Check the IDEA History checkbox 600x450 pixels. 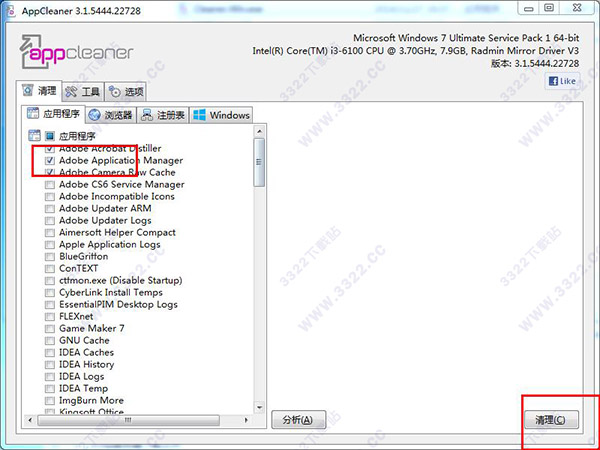(50, 365)
